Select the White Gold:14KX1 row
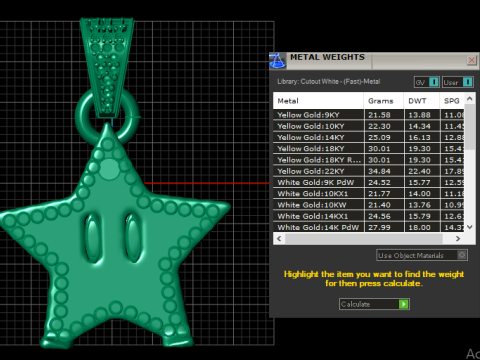This screenshot has height=360, width=480. [x=369, y=216]
